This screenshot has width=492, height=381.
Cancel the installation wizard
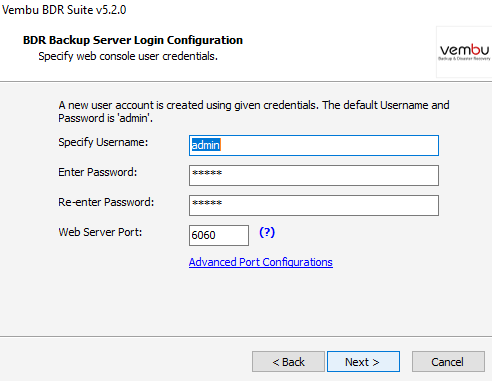tap(448, 361)
